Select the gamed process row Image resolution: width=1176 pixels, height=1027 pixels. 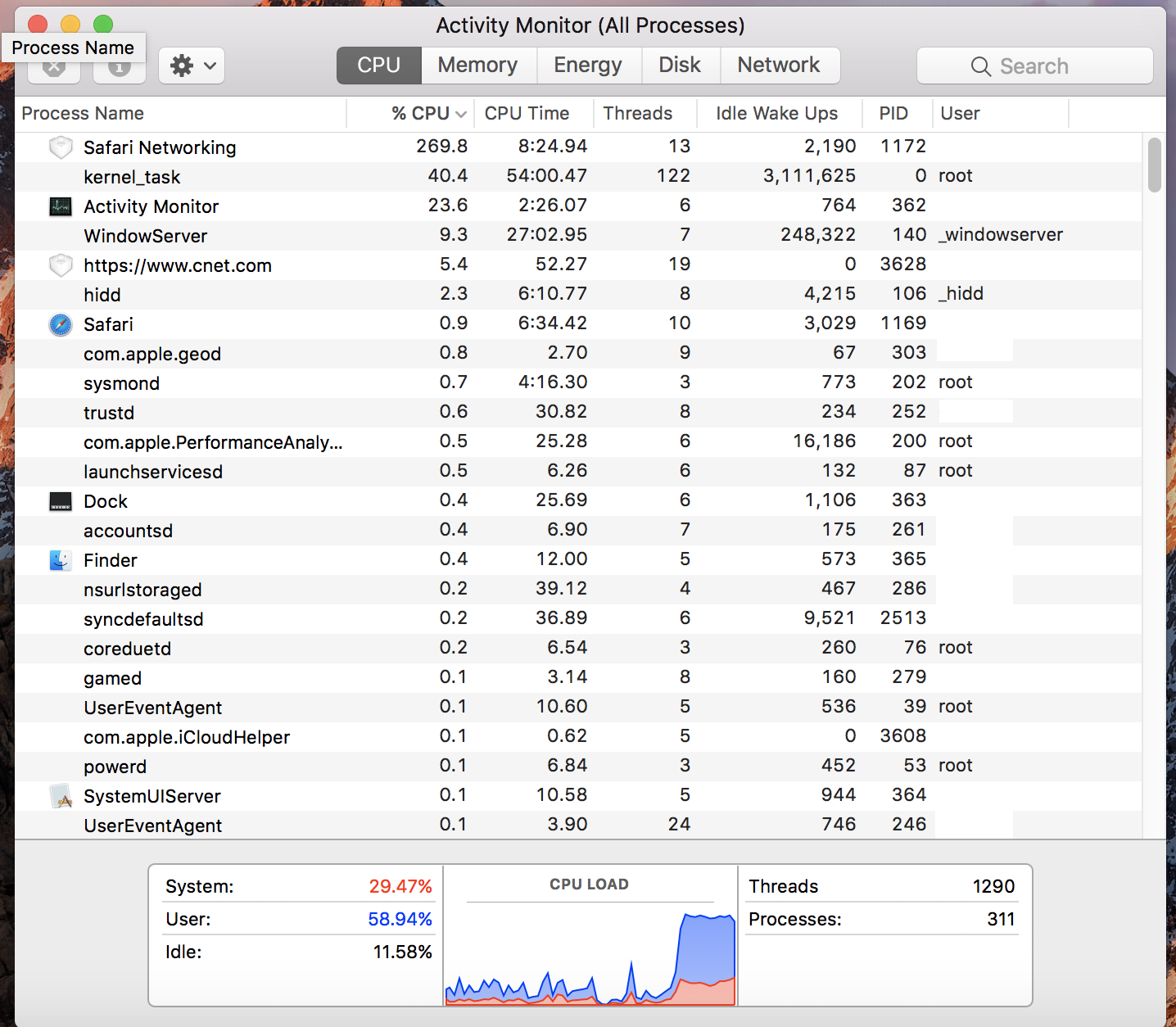[578, 678]
